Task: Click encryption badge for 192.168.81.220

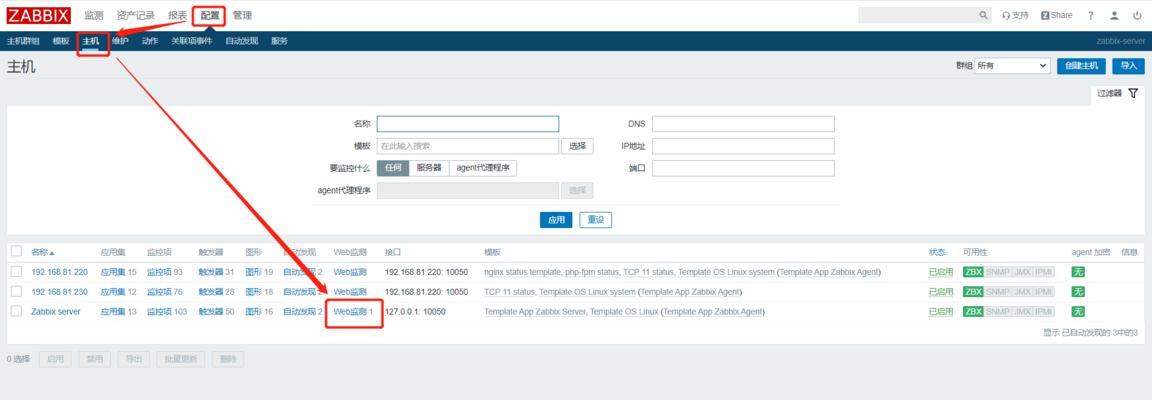Action: 1078,272
